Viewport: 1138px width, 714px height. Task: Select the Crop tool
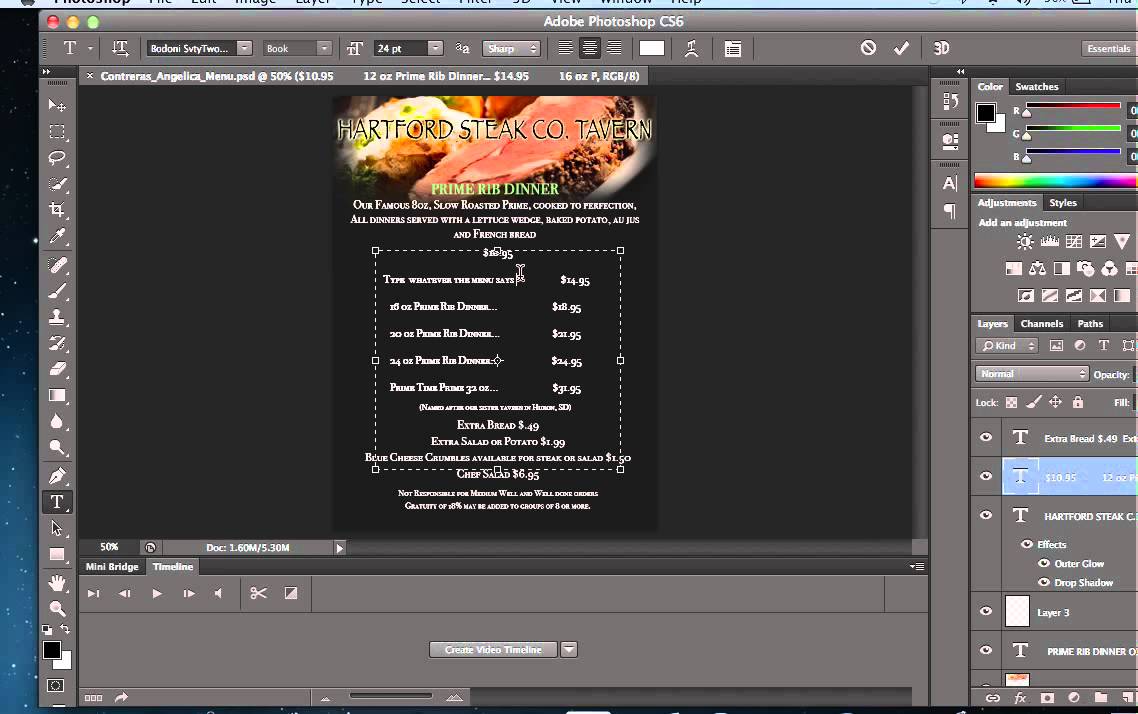tap(57, 210)
